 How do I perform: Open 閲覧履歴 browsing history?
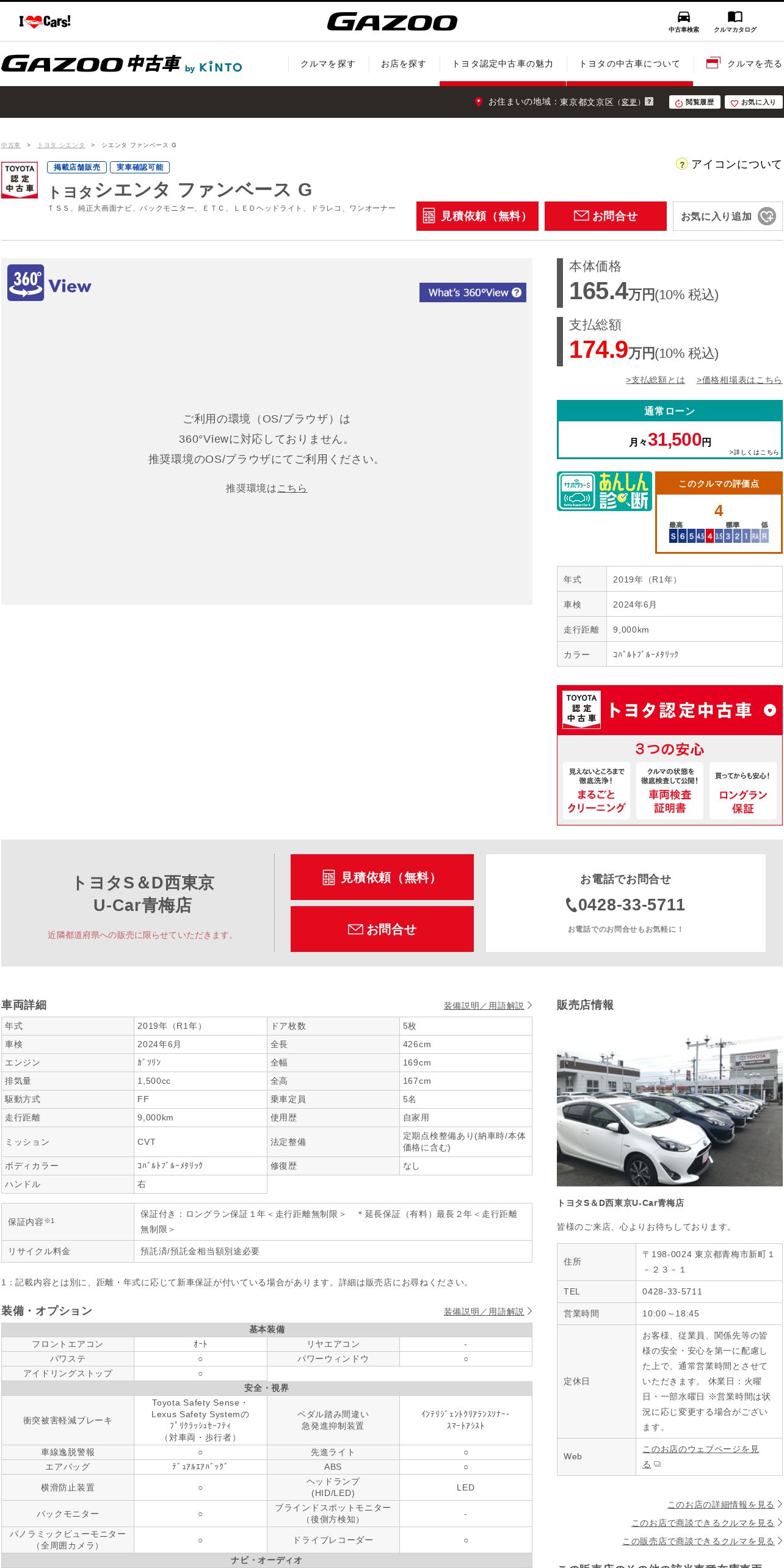(x=695, y=102)
